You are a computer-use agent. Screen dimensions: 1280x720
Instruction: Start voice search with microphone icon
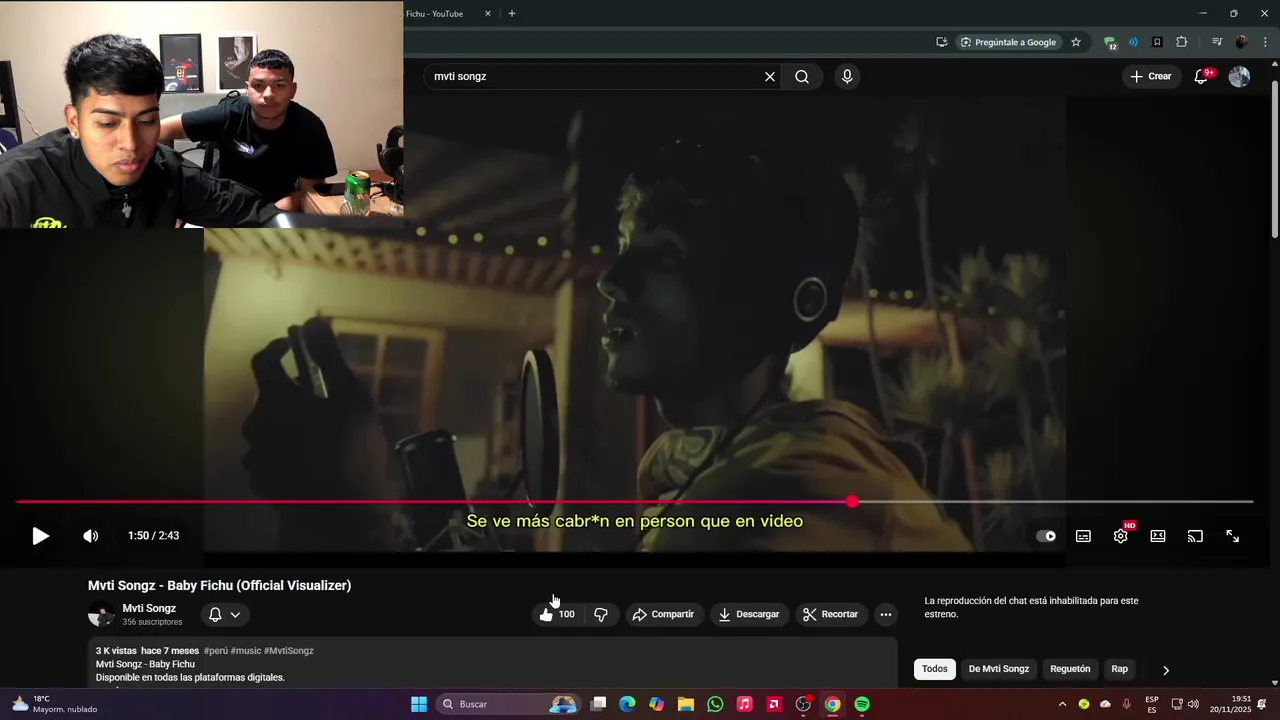pyautogui.click(x=847, y=76)
